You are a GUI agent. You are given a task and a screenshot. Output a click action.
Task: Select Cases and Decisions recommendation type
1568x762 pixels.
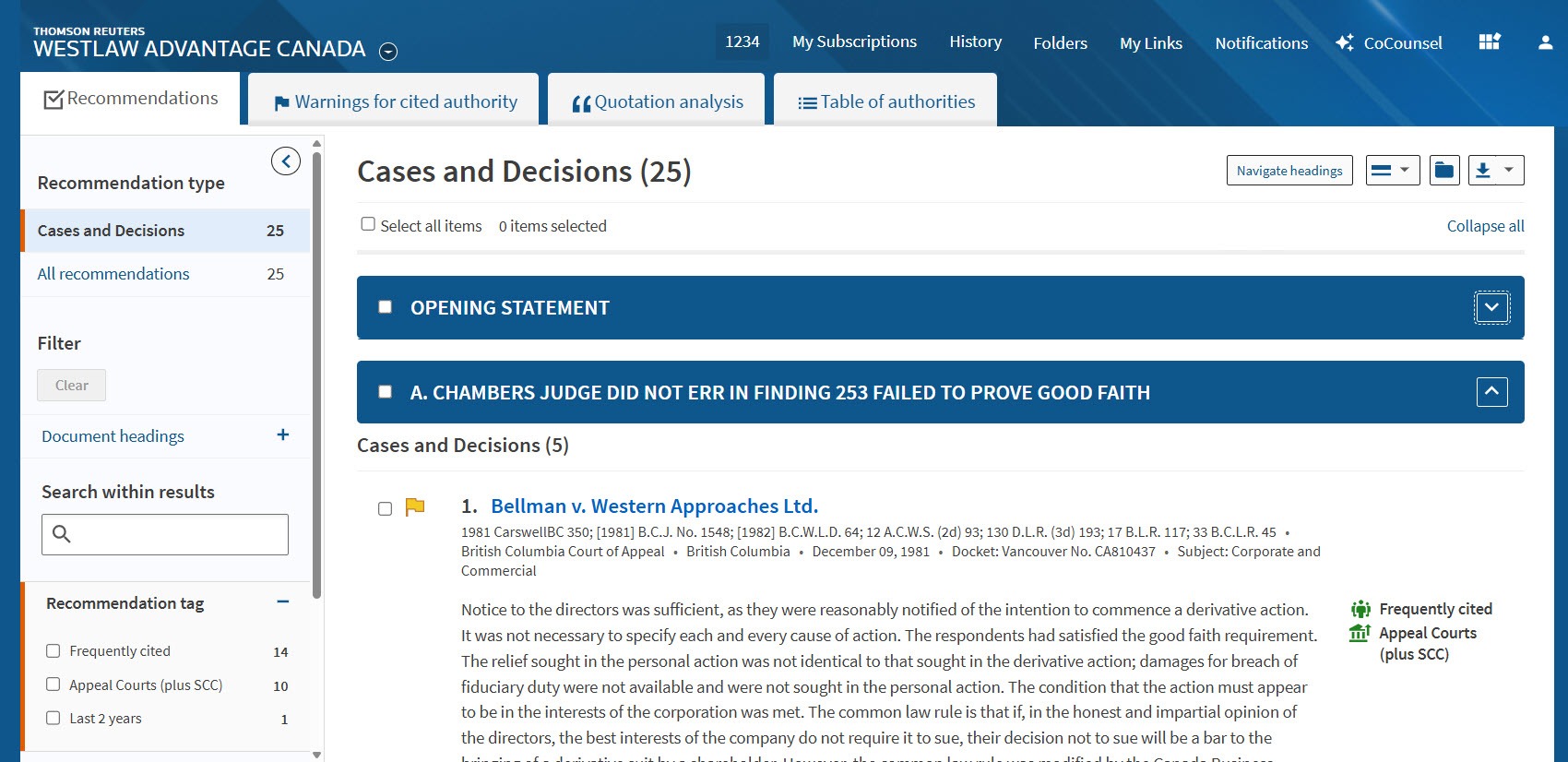(x=166, y=231)
